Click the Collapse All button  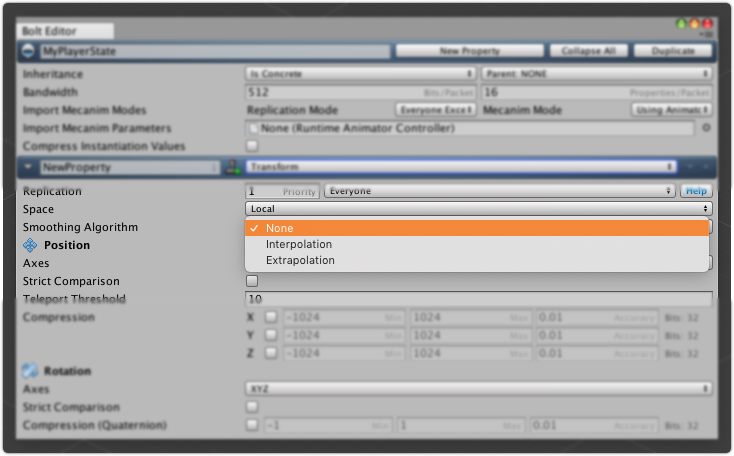(588, 51)
